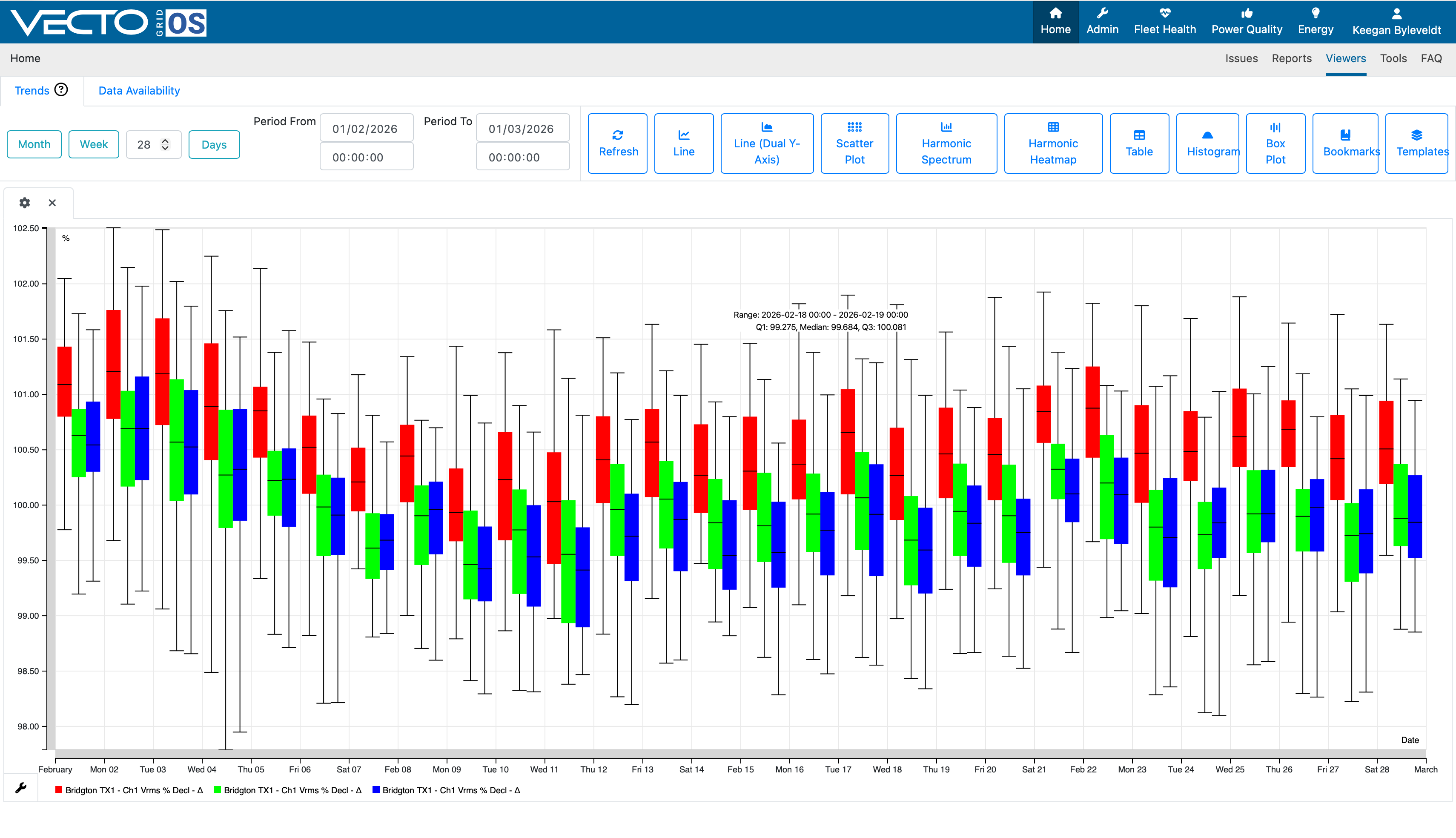Open the Home nav icon

(1055, 21)
